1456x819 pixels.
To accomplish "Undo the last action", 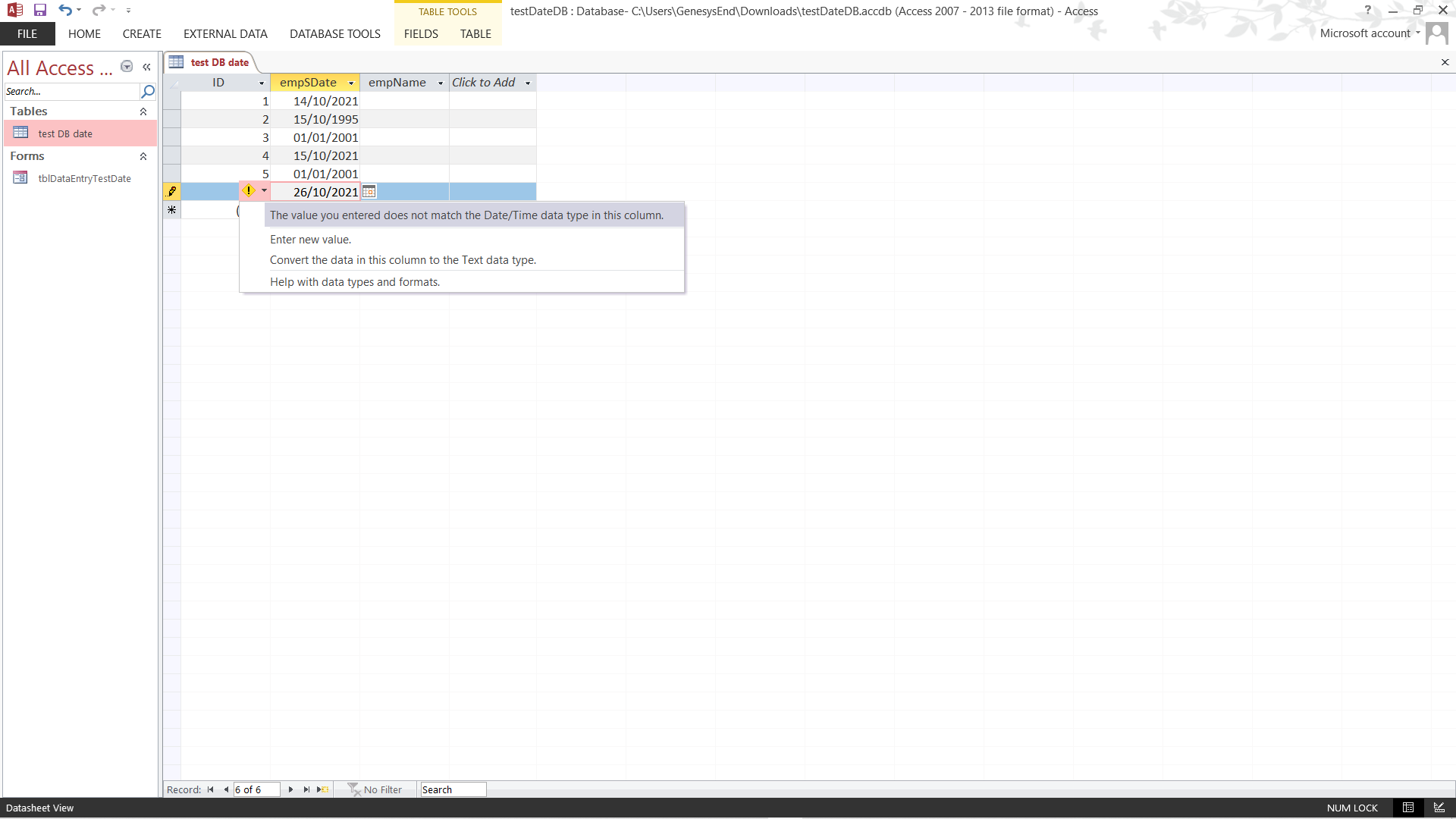I will tap(65, 11).
